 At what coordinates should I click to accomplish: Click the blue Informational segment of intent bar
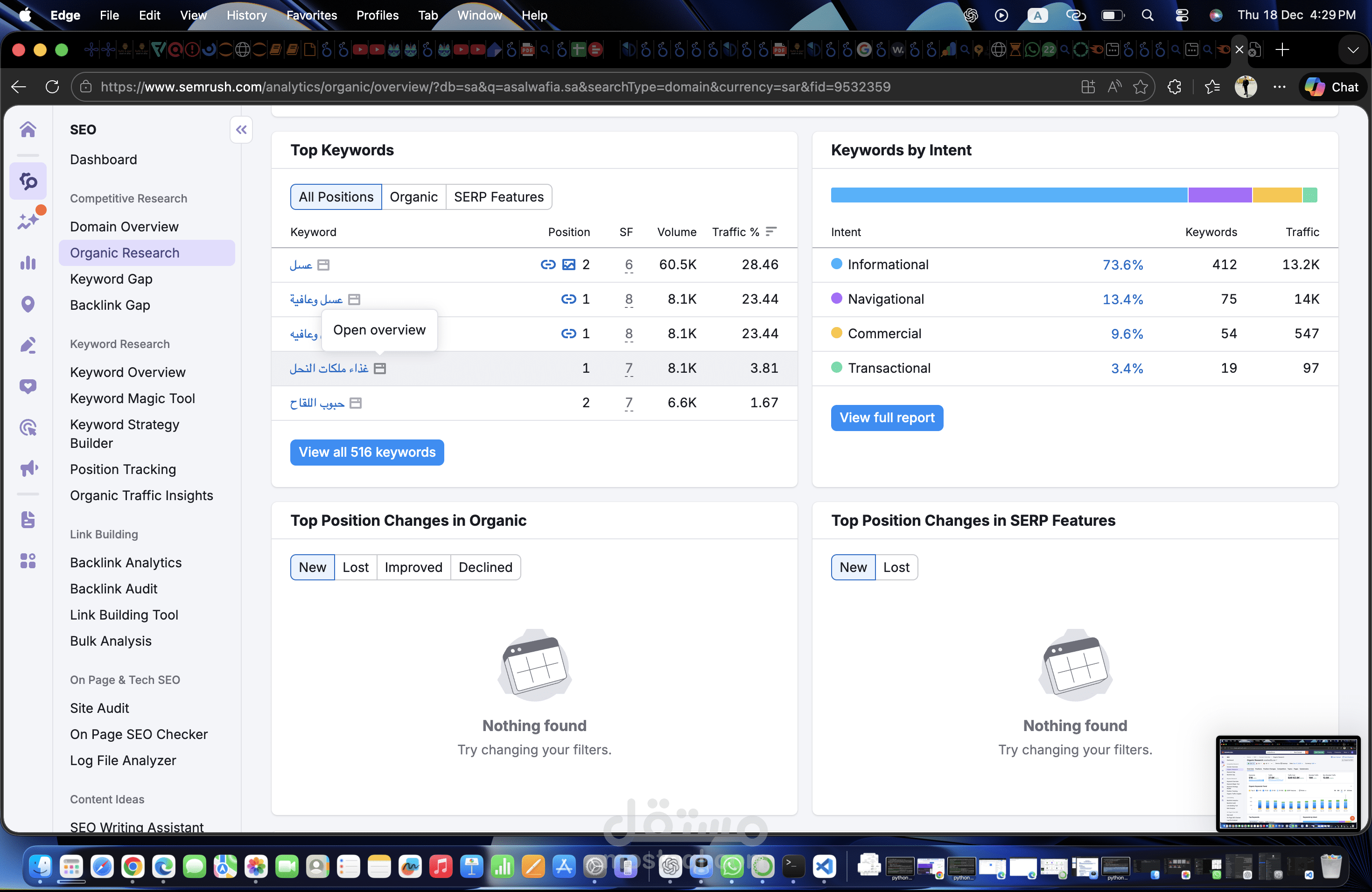(1008, 195)
